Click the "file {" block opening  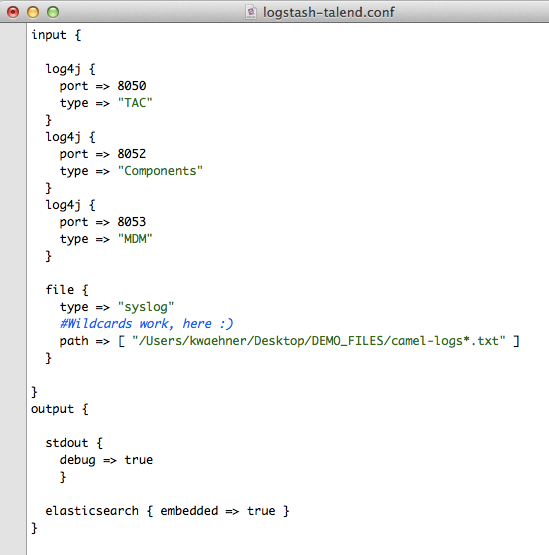click(67, 290)
